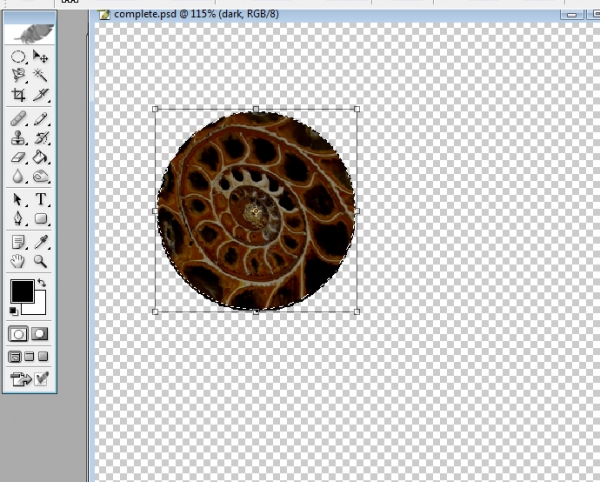
Task: Pick the Crop tool
Action: (18, 94)
